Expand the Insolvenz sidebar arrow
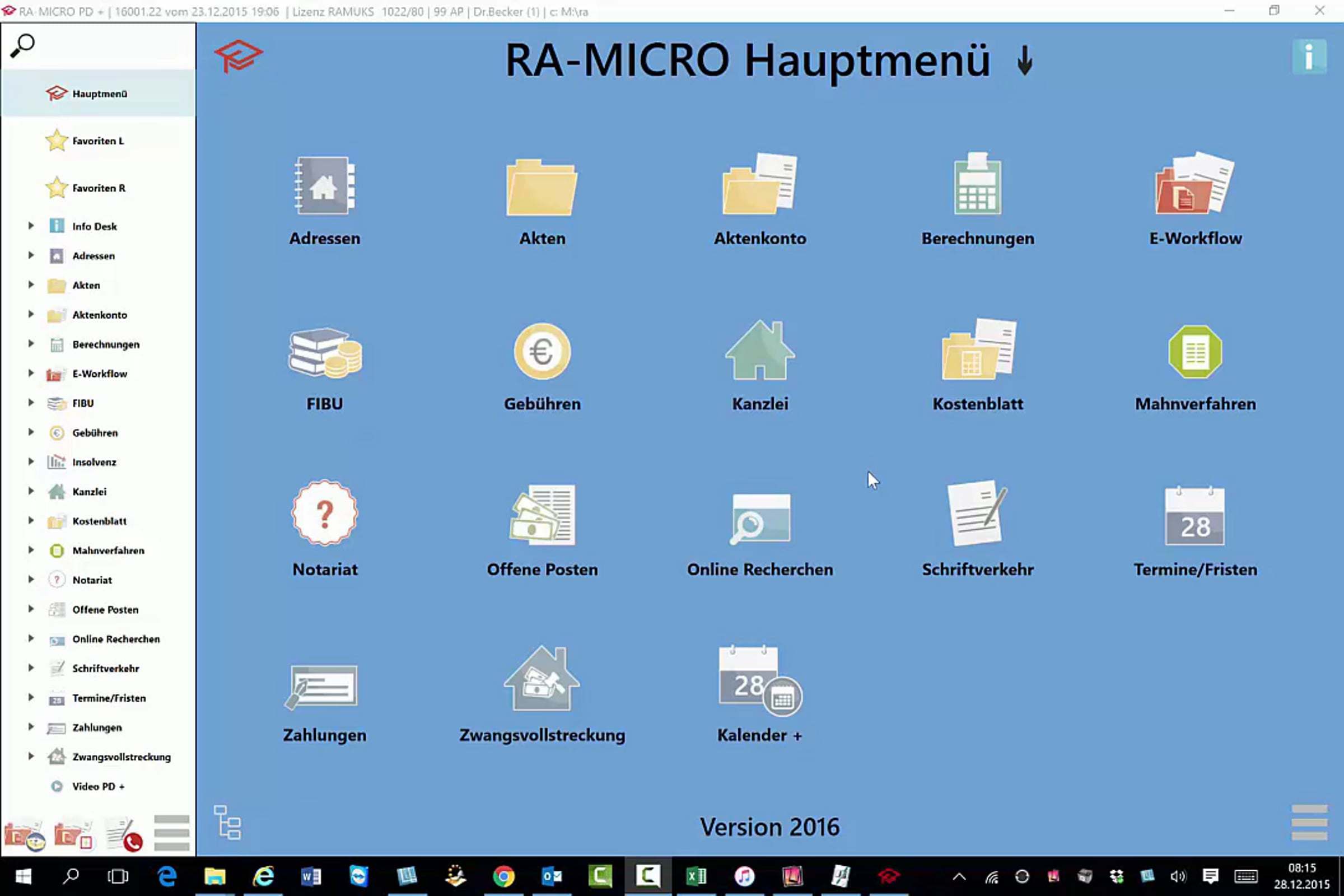1344x896 pixels. tap(31, 461)
